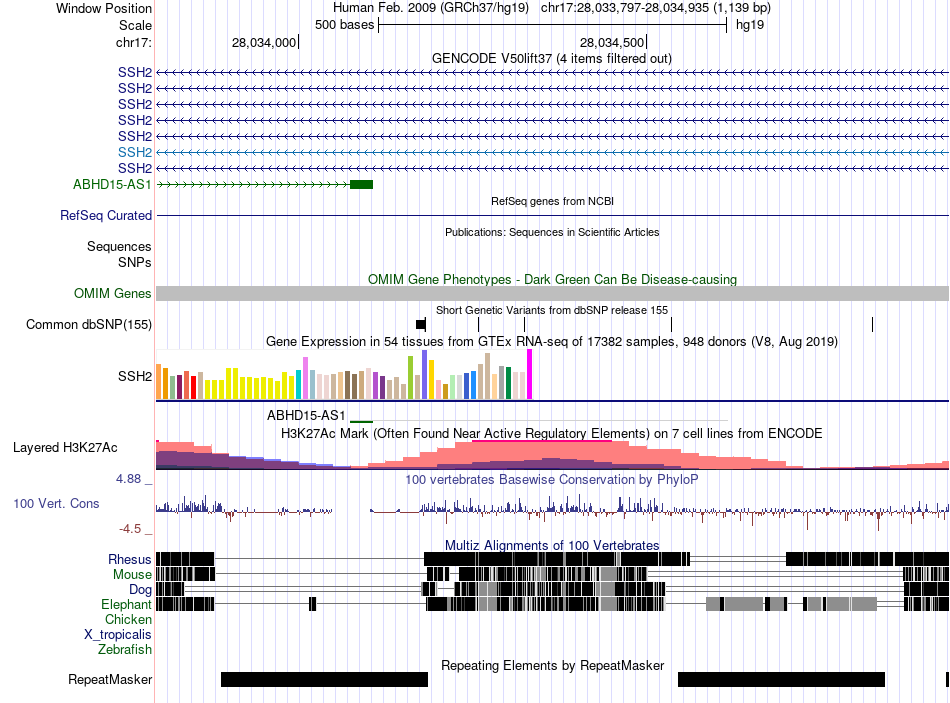Open the 100 Vert. Cons track label

pyautogui.click(x=56, y=504)
